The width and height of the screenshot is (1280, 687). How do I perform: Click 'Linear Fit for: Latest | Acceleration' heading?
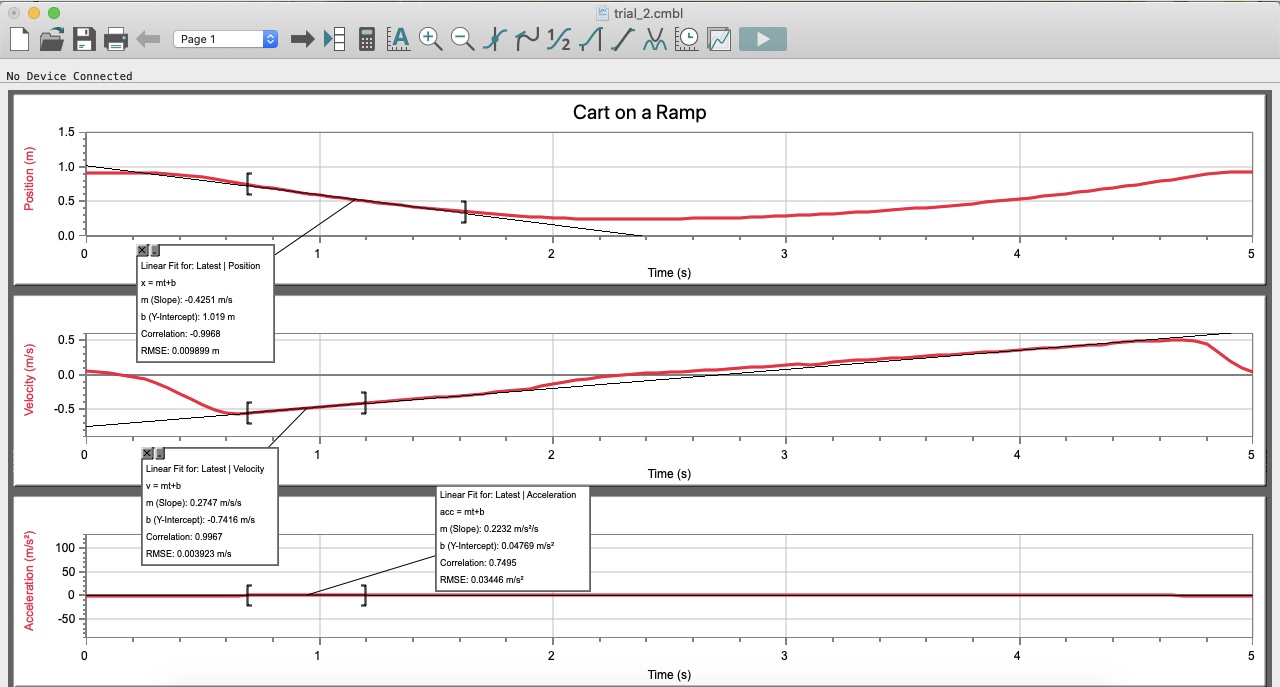(x=508, y=494)
